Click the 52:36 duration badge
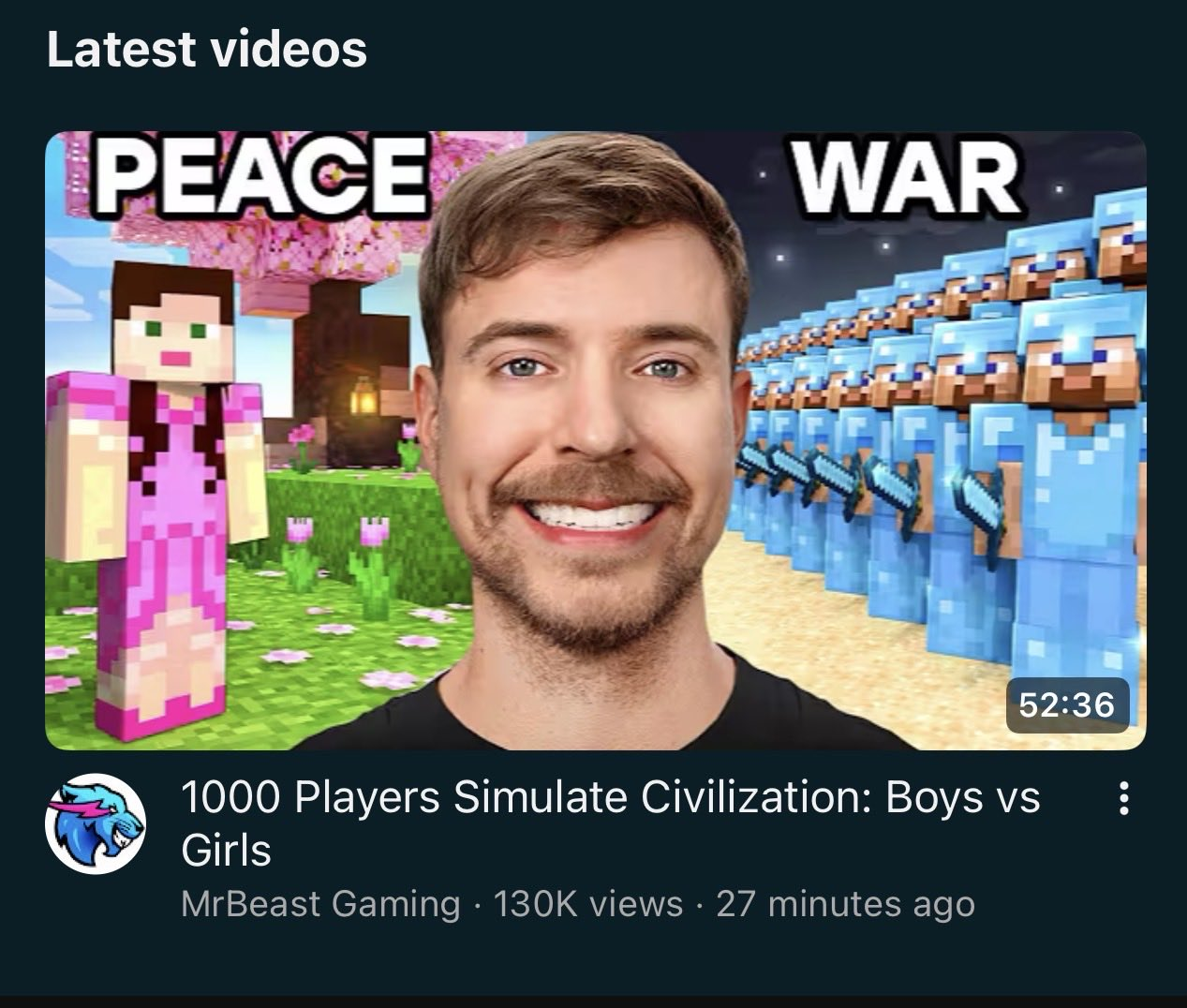This screenshot has height=1008, width=1187. coord(1067,703)
